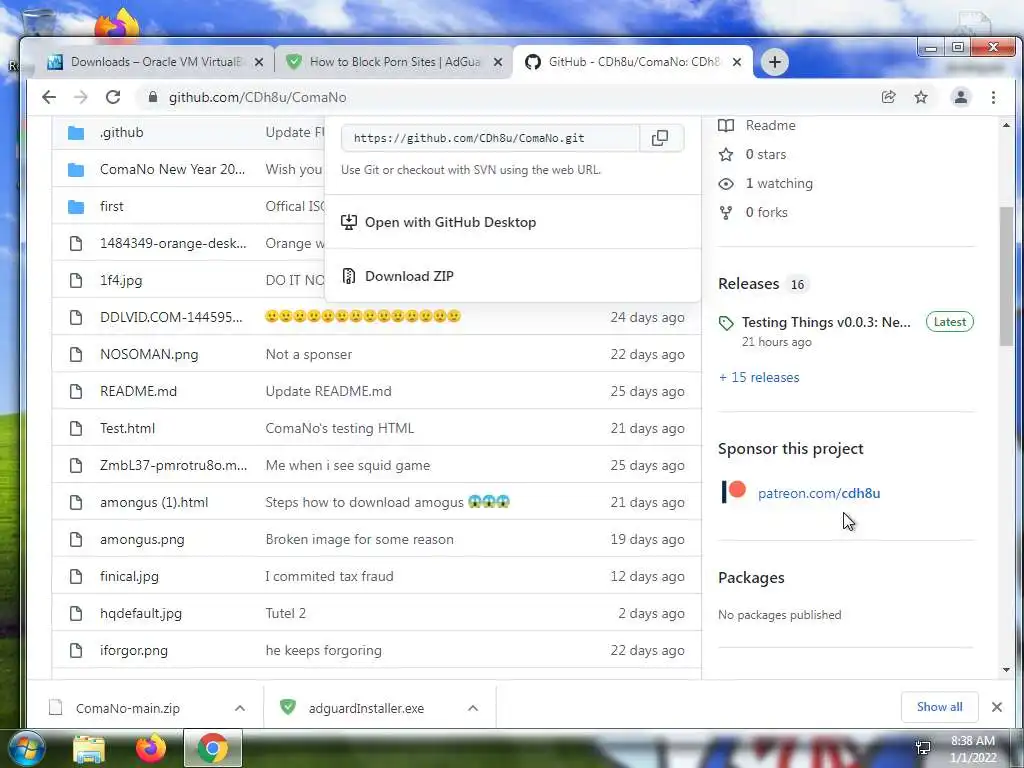Close the How to Block Porn Sites tab
The width and height of the screenshot is (1024, 768).
tap(498, 62)
